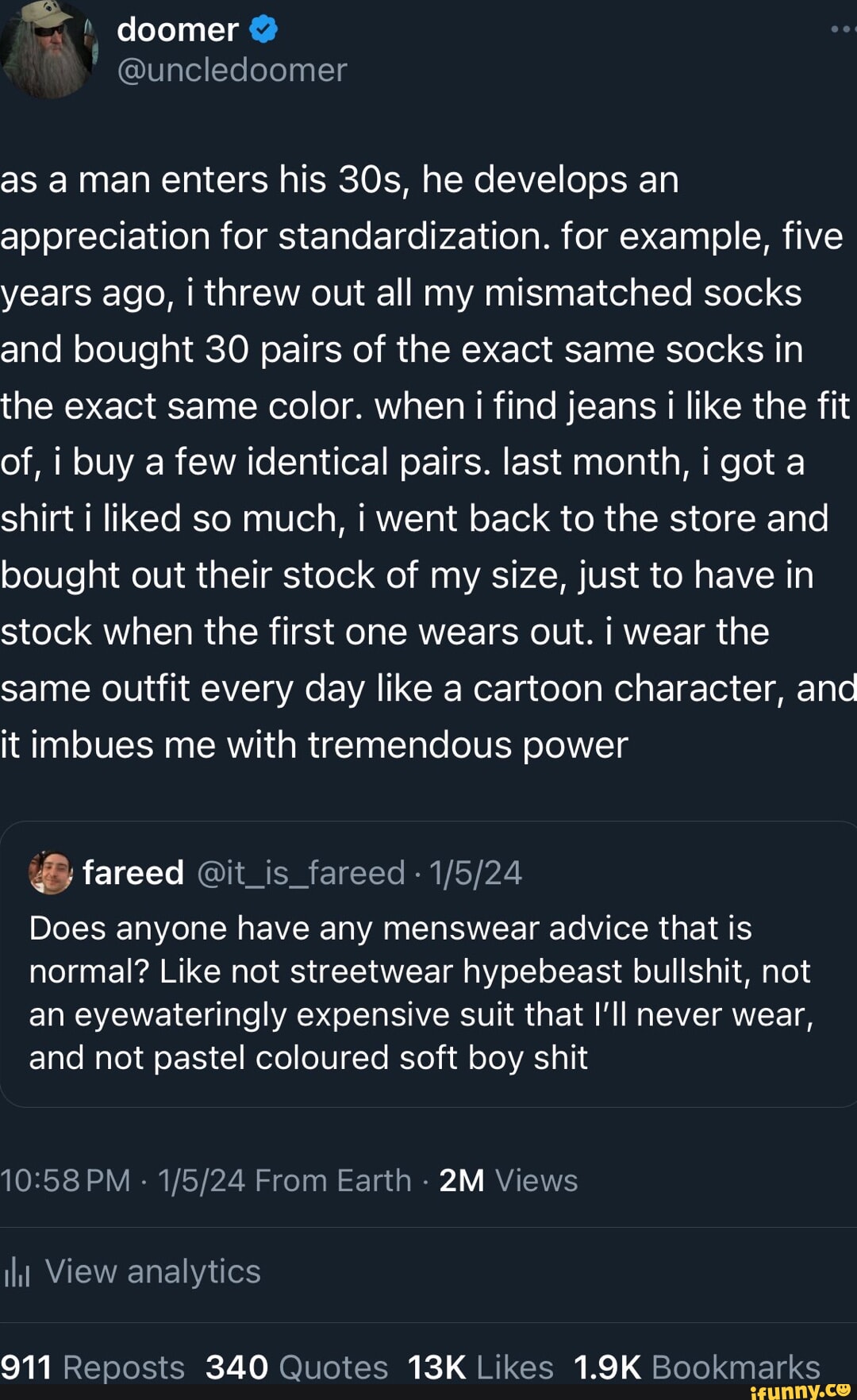857x1400 pixels.
Task: Click the fareed display name
Action: 133,872
